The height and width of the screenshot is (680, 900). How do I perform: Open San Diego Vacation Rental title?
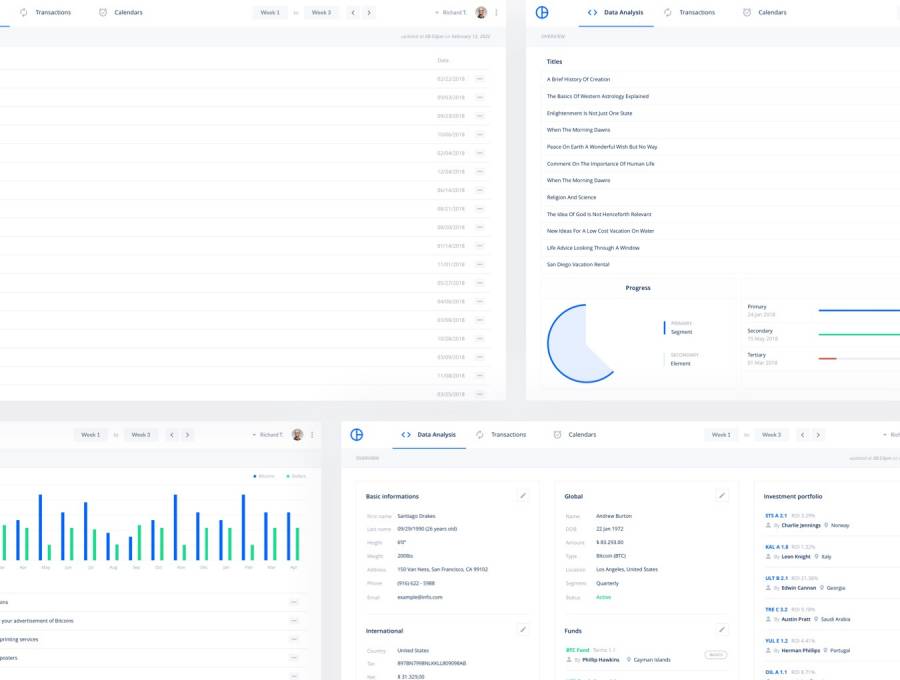[577, 264]
